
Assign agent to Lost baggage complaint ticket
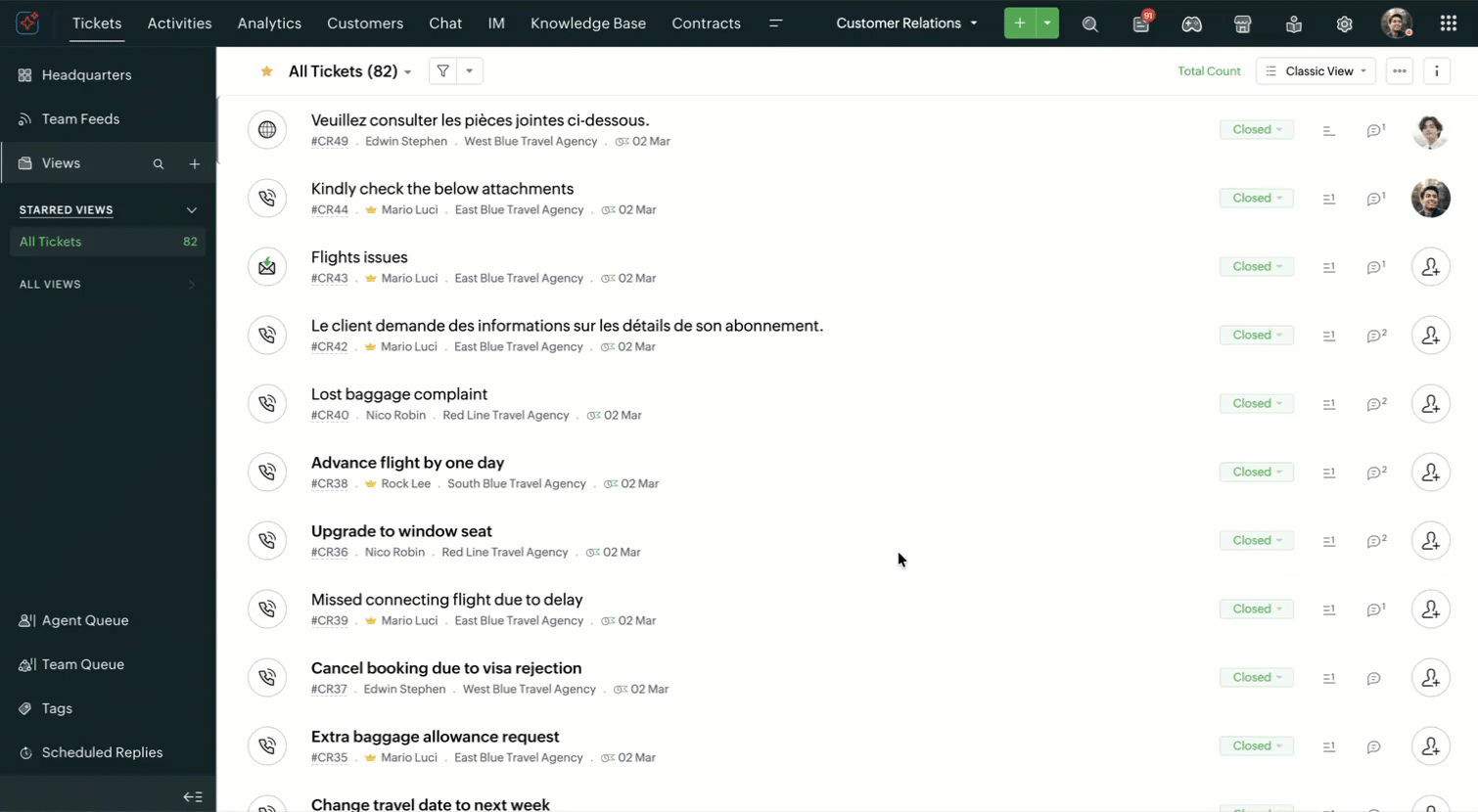1430,404
